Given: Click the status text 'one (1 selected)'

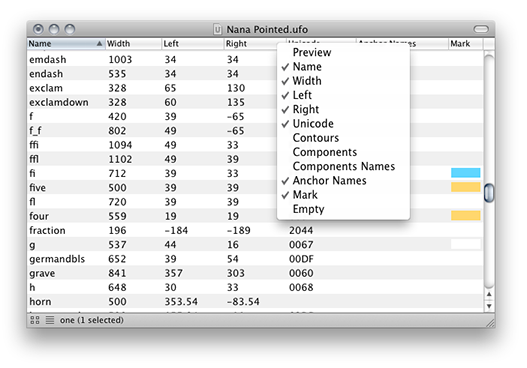Looking at the screenshot, I should [x=91, y=320].
